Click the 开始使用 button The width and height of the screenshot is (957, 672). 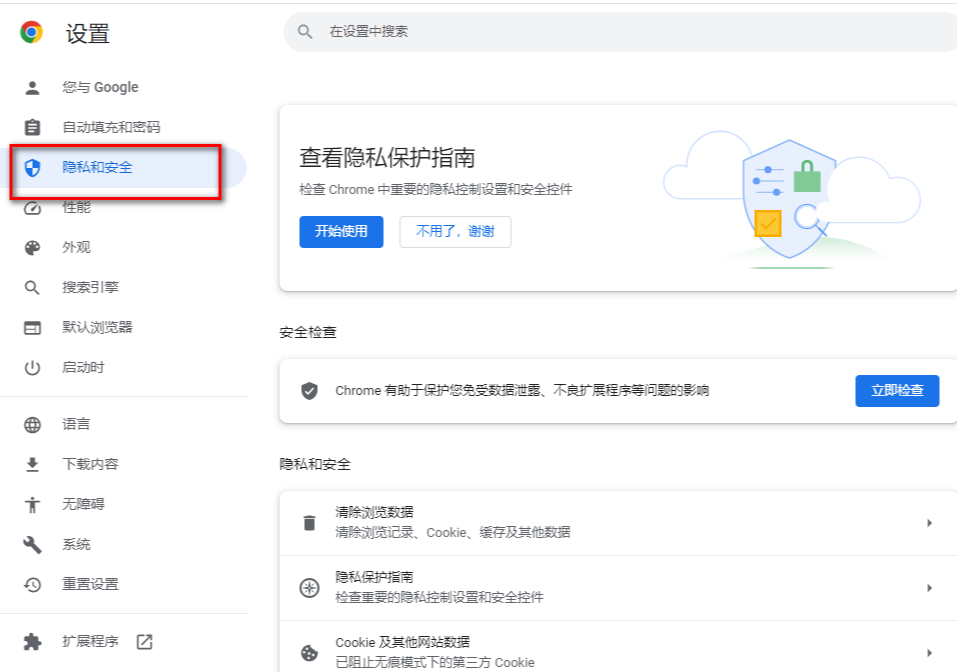pyautogui.click(x=341, y=232)
